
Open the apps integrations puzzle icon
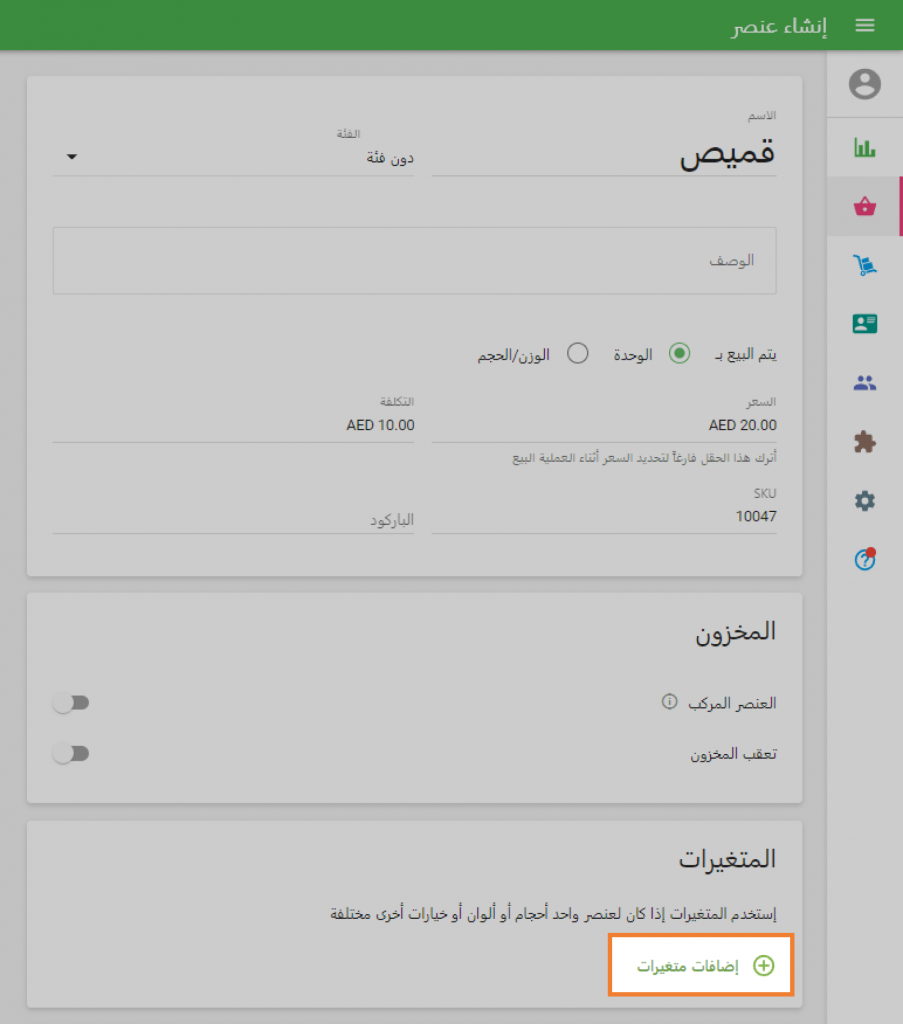tap(865, 441)
